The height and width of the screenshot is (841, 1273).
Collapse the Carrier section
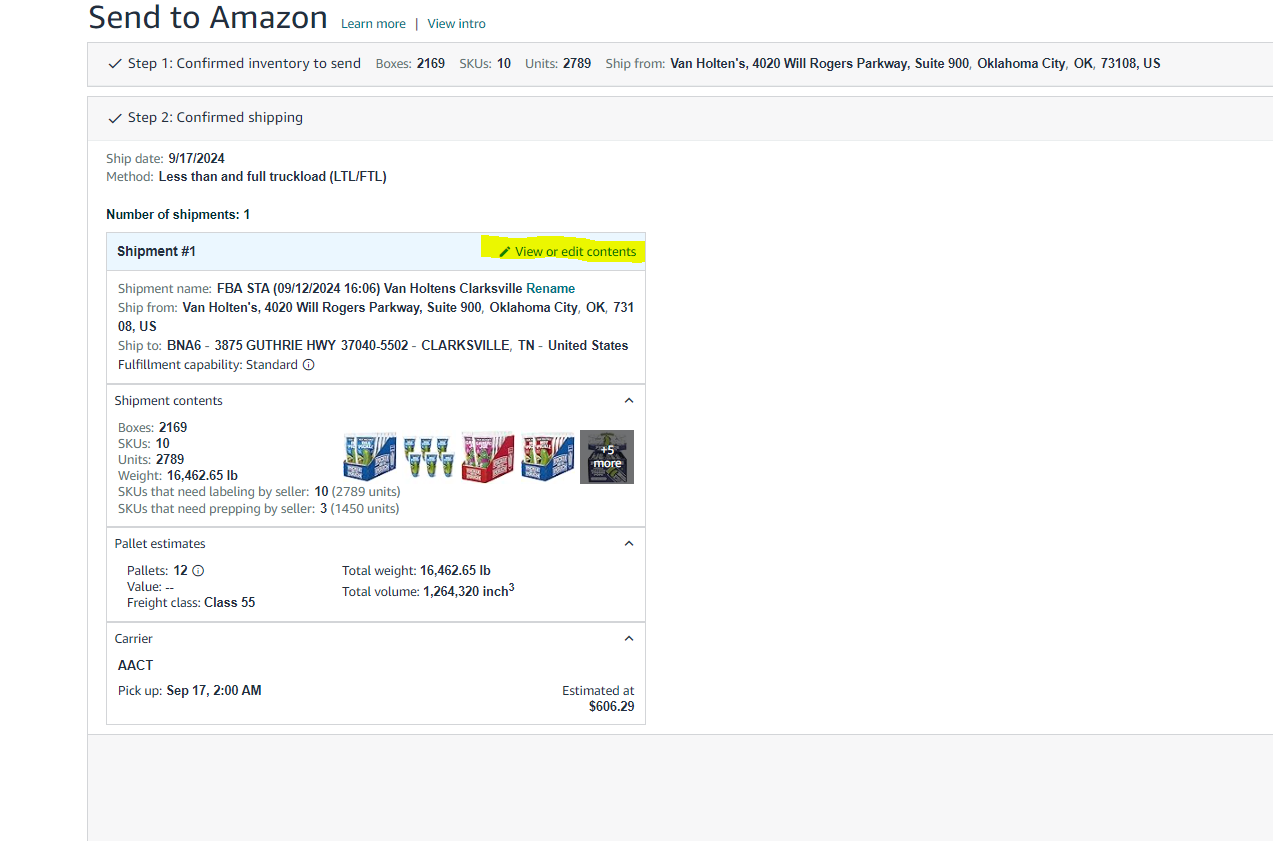tap(629, 639)
